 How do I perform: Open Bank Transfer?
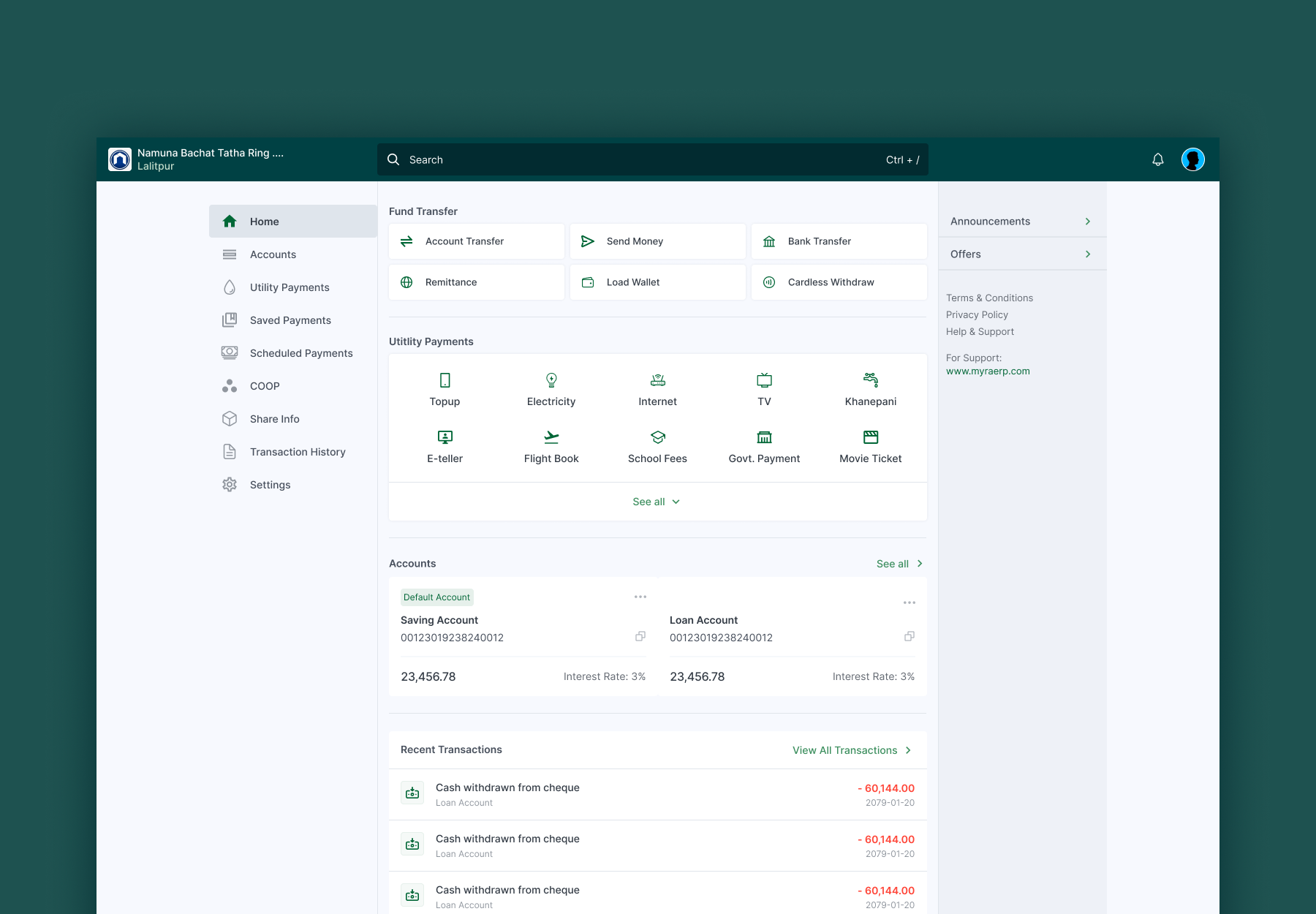(839, 241)
